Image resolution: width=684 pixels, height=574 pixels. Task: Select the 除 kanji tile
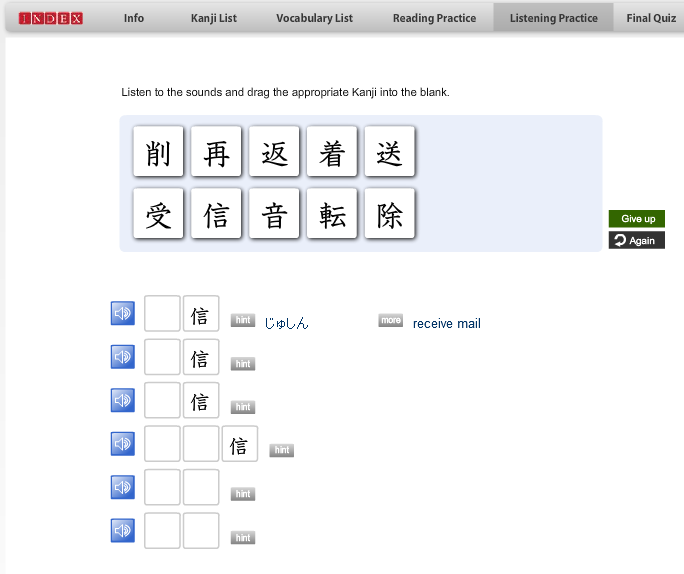pos(389,213)
